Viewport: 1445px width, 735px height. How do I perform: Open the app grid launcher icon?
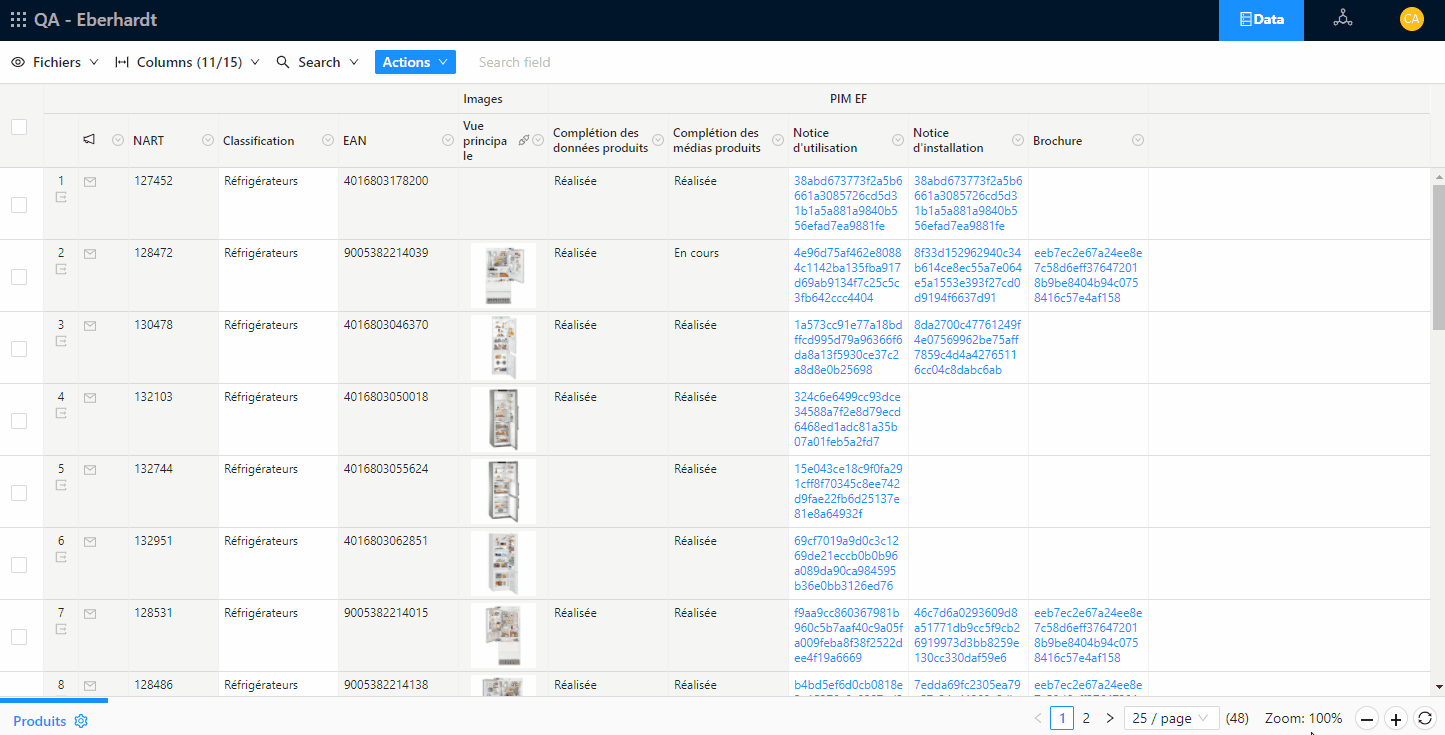click(18, 20)
